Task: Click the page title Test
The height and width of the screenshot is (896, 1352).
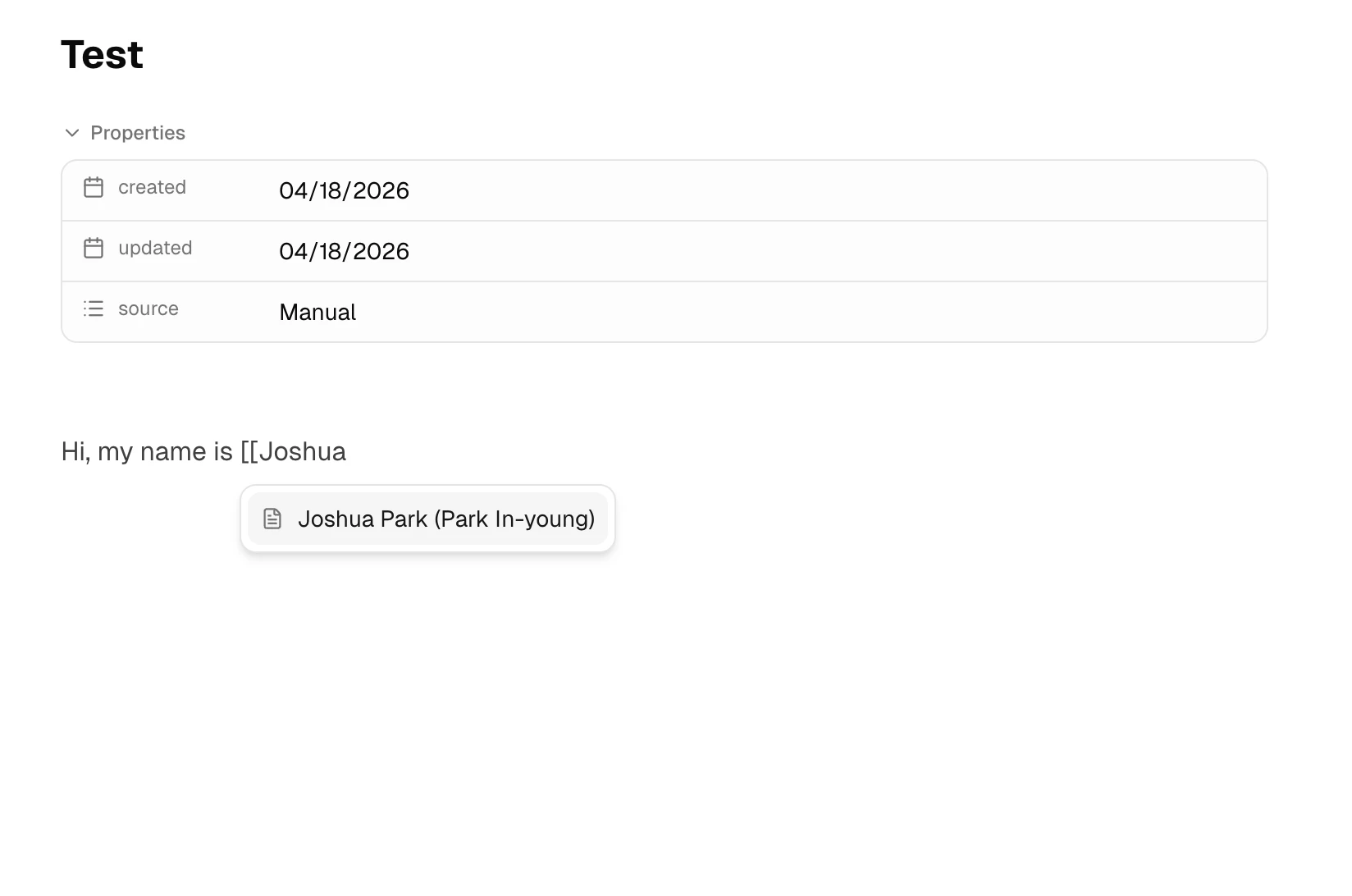Action: pyautogui.click(x=101, y=53)
